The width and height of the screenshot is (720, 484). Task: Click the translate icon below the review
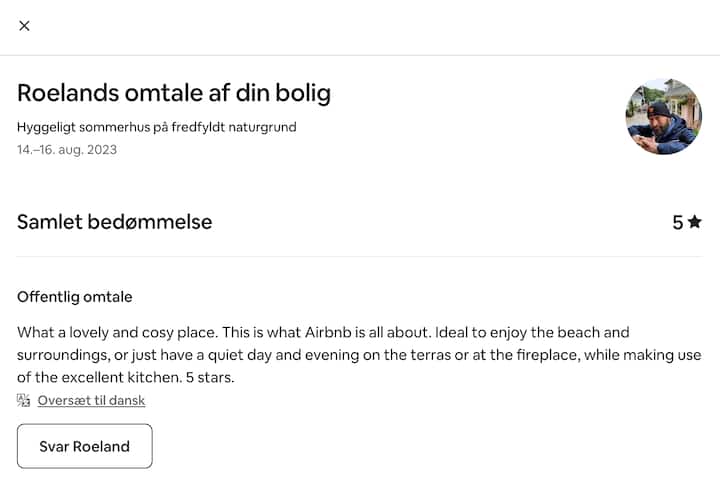pyautogui.click(x=24, y=401)
